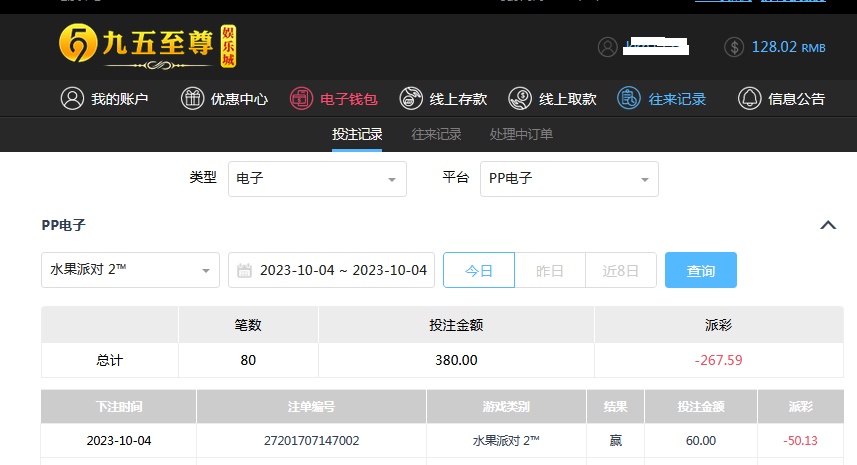Click the 我的账户 person icon
The height and width of the screenshot is (465, 857).
(x=72, y=99)
